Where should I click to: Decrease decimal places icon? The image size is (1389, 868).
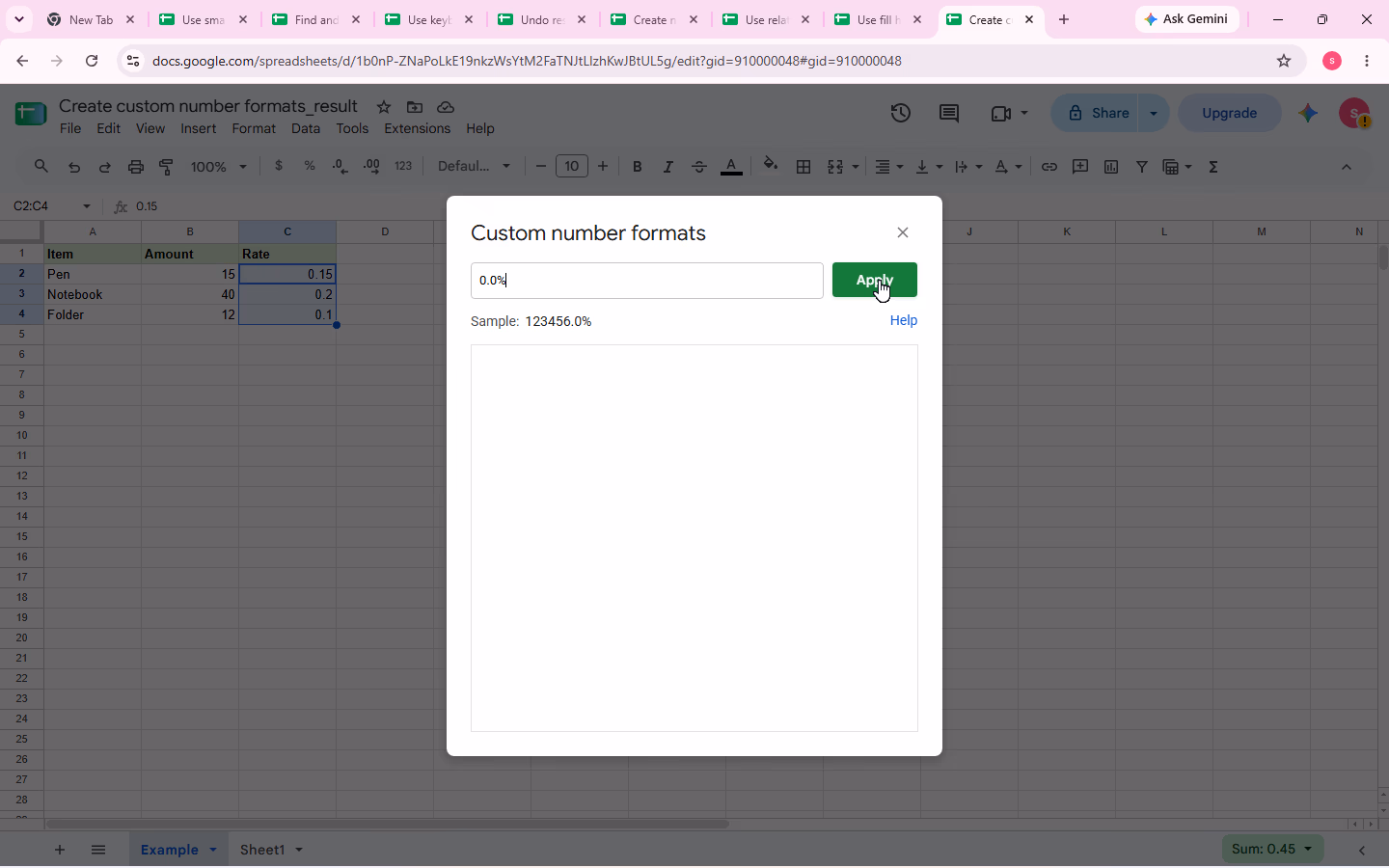pos(340,167)
